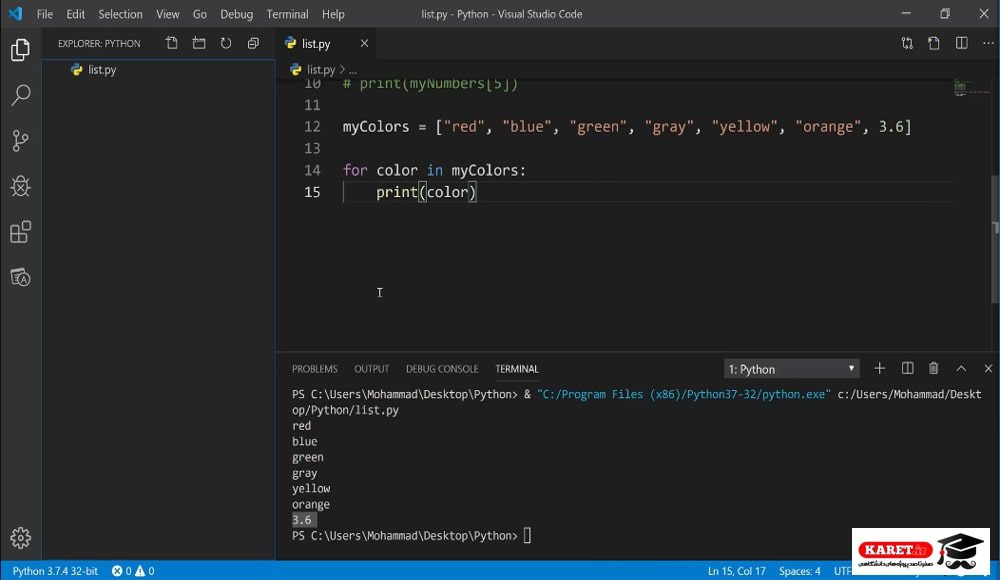Open the Source Control view
The image size is (1000, 580).
(x=20, y=141)
